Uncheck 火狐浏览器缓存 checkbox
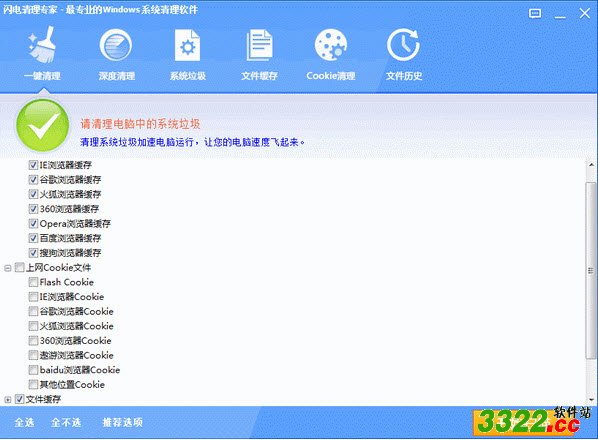 [34, 194]
